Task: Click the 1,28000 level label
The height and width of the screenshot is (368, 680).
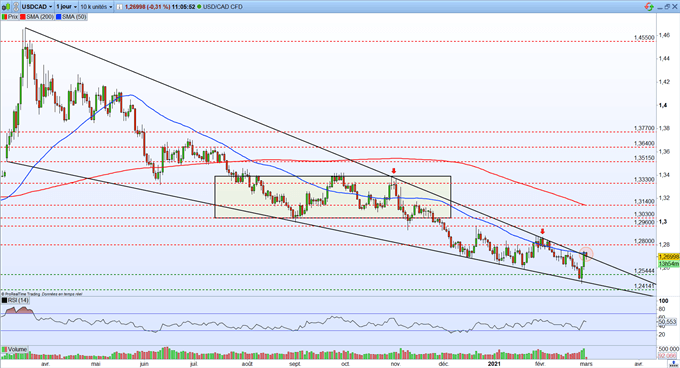Action: point(644,241)
